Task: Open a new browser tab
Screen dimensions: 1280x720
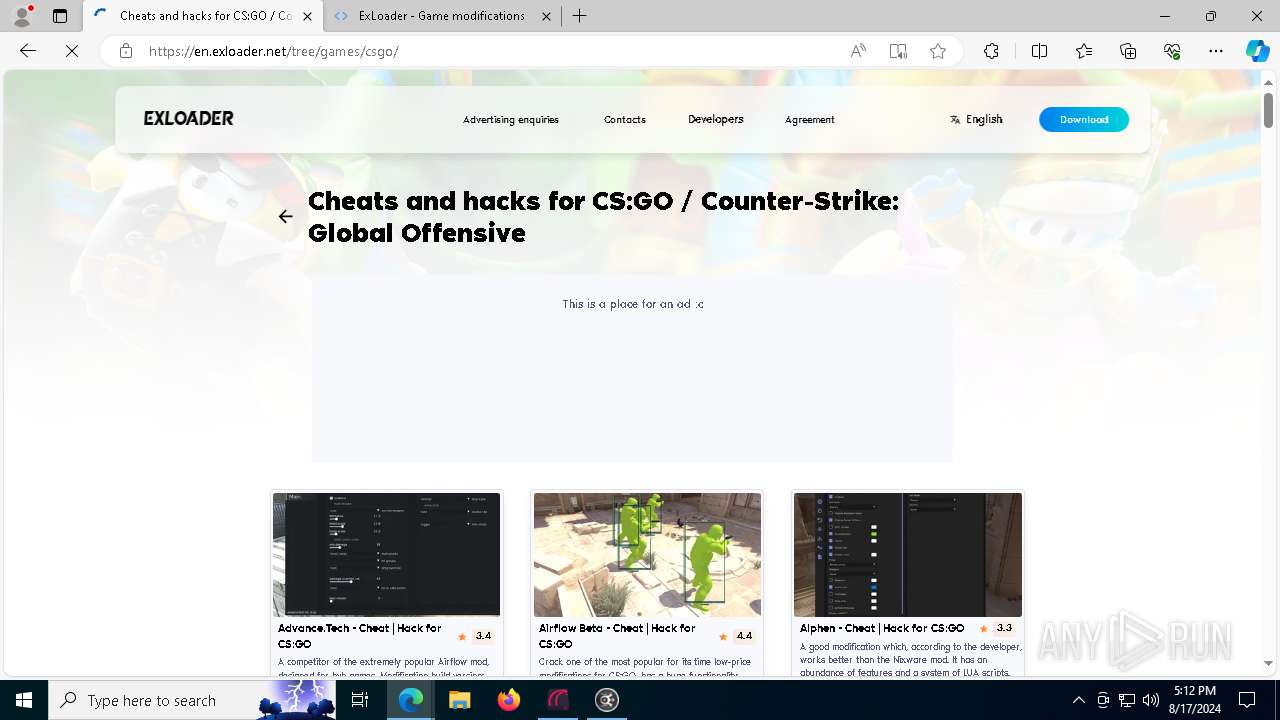Action: click(579, 16)
